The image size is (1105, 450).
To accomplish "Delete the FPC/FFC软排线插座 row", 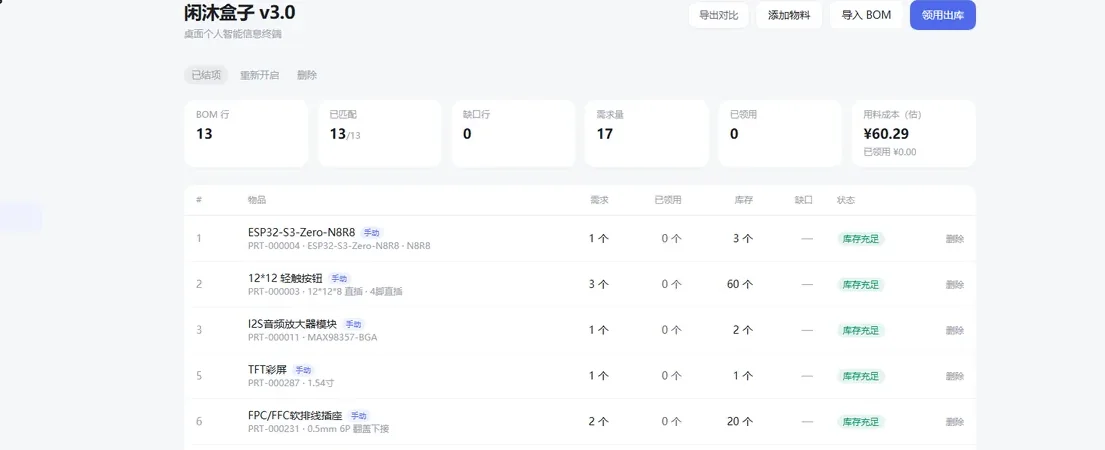I will click(x=954, y=422).
